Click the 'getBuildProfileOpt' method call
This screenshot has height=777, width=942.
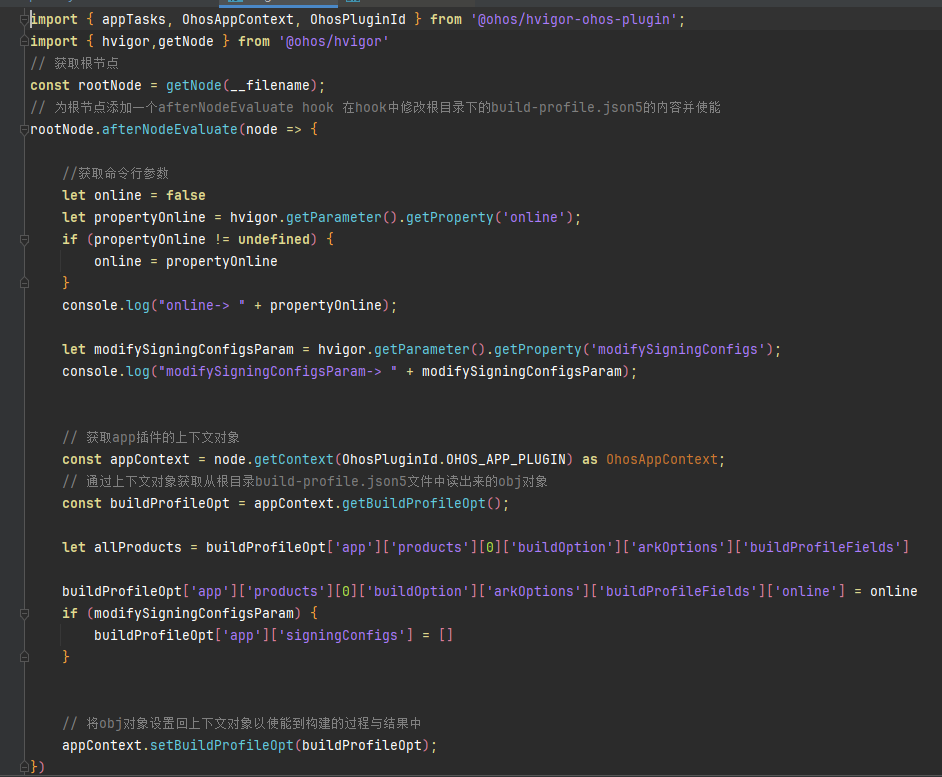(414, 503)
